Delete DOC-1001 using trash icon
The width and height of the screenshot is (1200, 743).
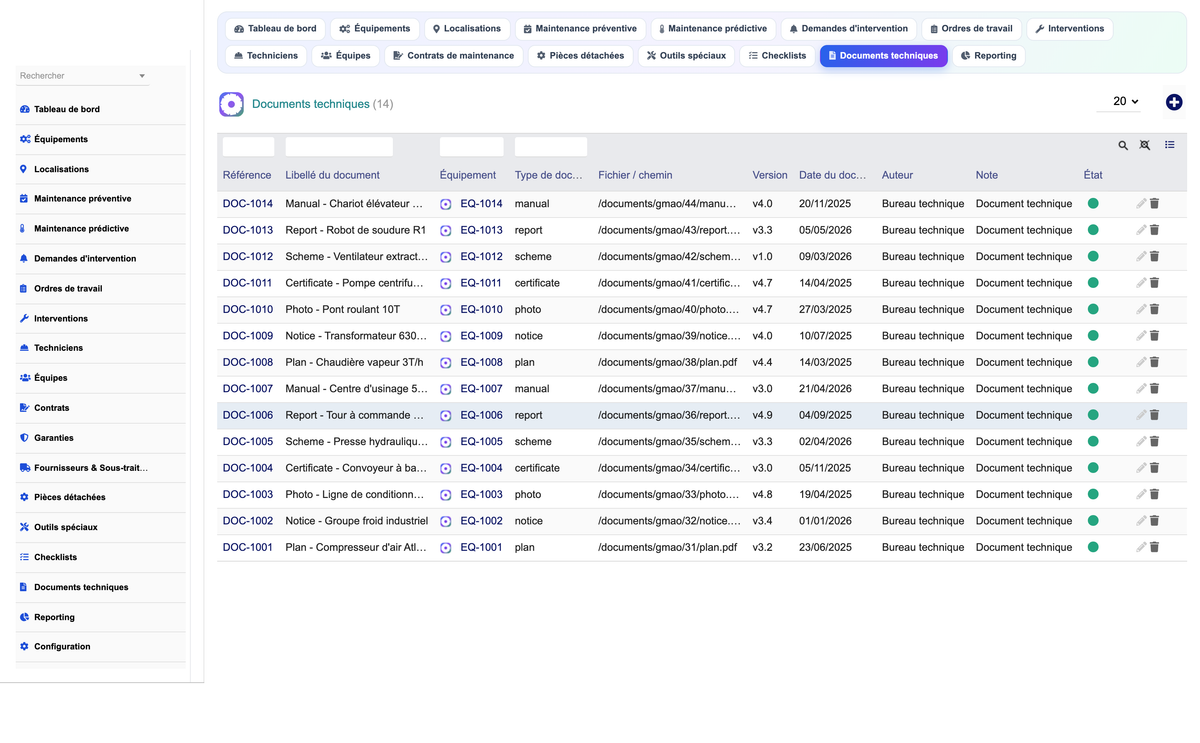[x=1154, y=547]
